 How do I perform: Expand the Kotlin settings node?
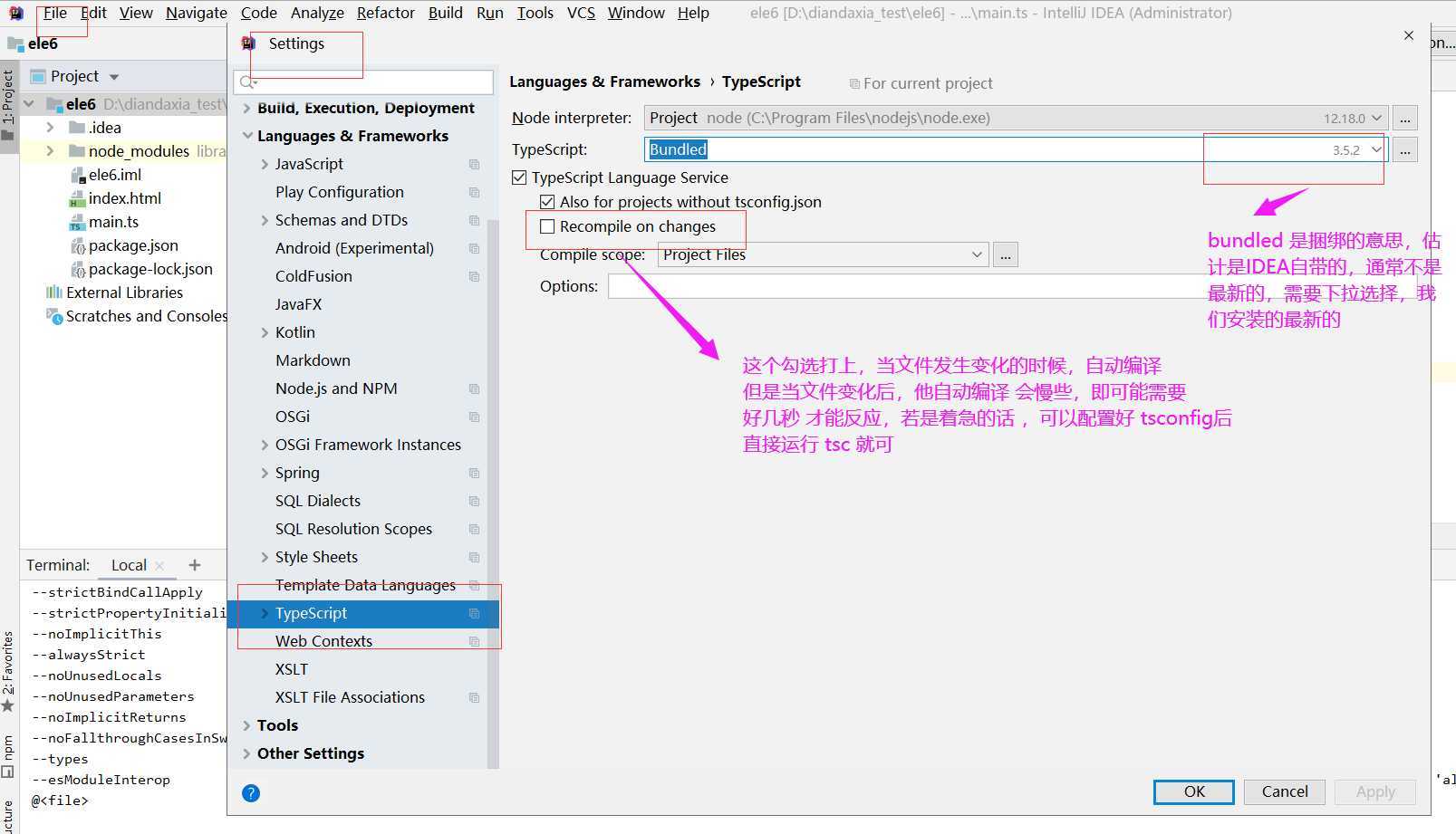pyautogui.click(x=265, y=332)
